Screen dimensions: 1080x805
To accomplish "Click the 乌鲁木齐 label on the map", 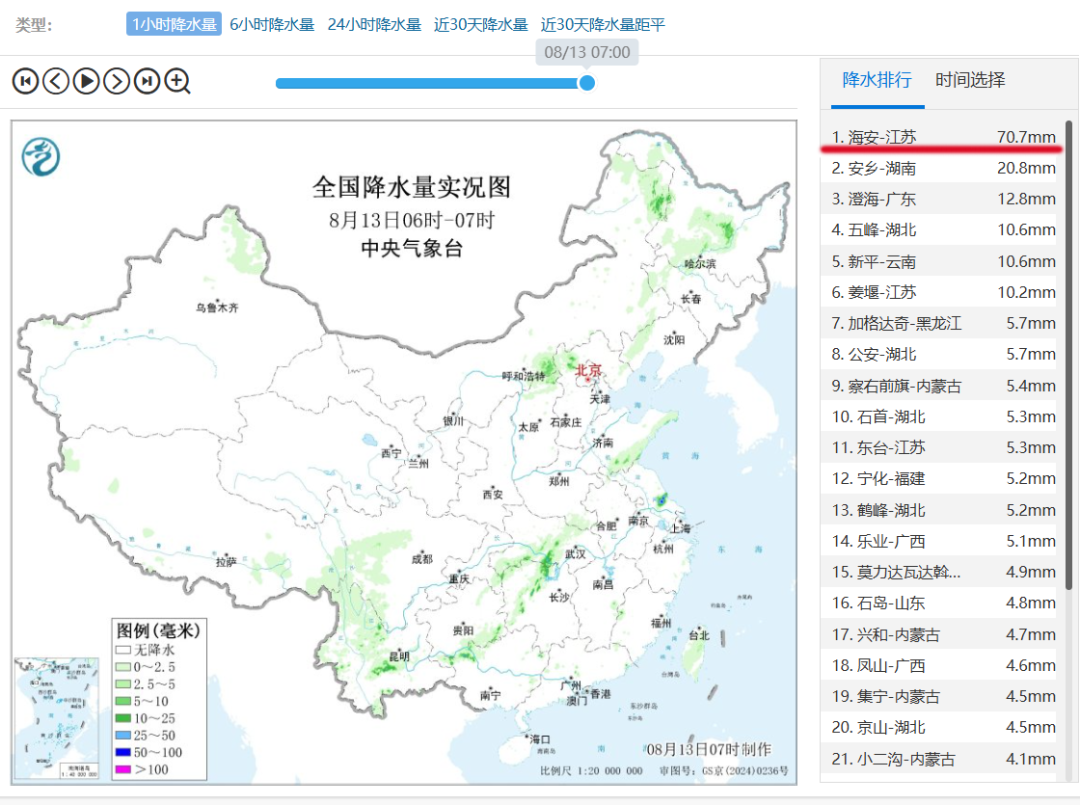I will point(217,308).
